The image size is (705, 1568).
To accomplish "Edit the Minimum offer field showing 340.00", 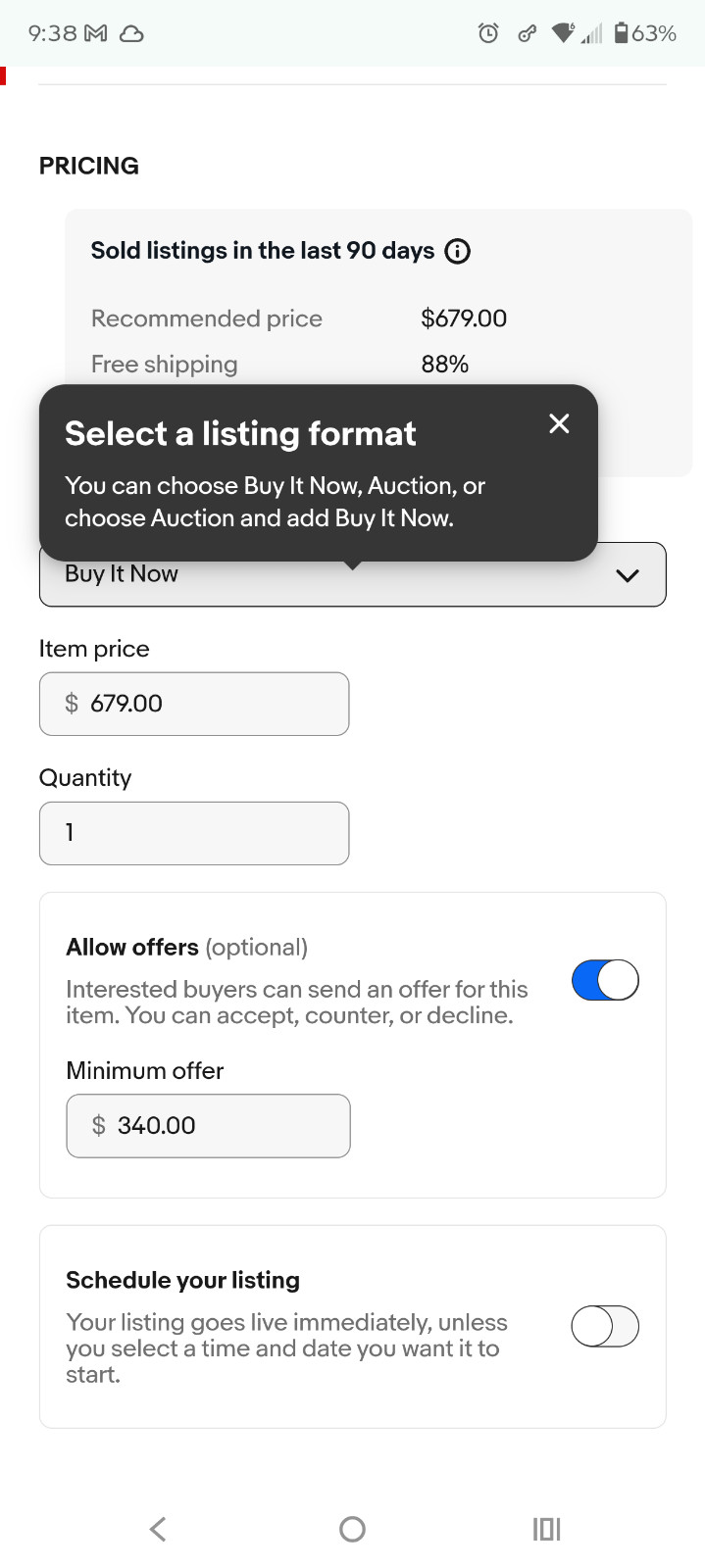I will (x=208, y=1125).
